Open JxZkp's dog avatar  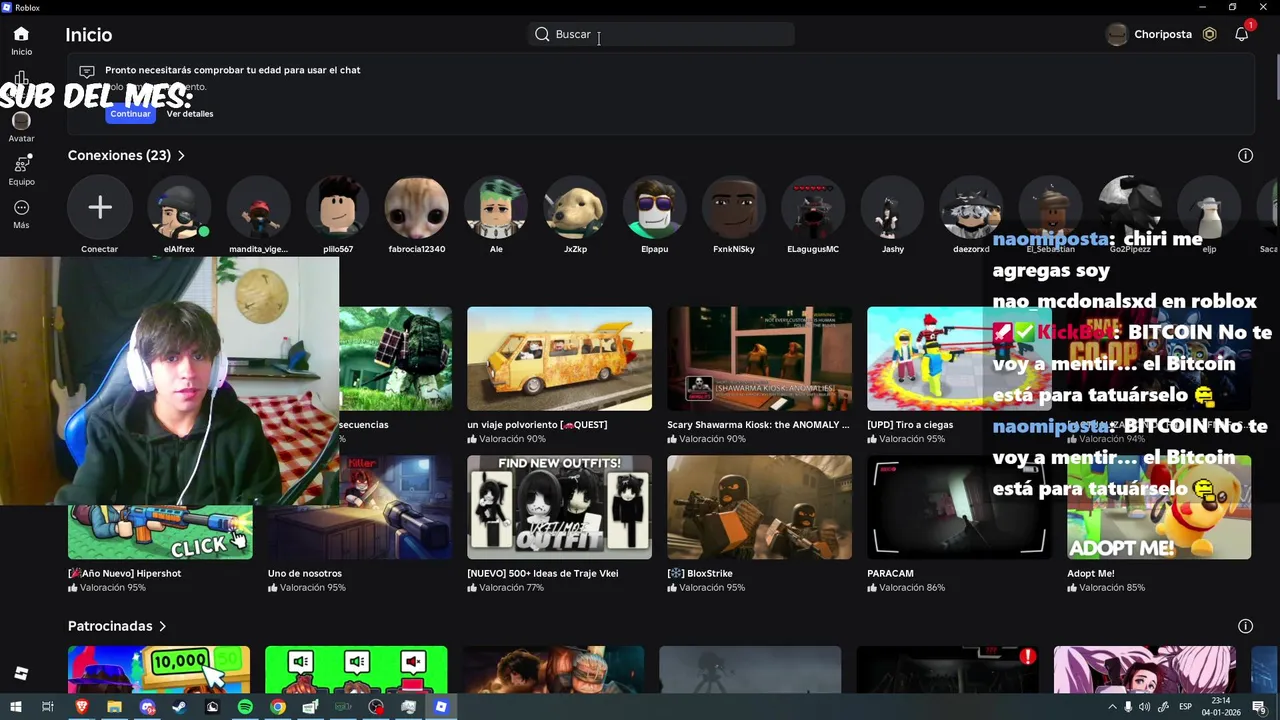[575, 208]
